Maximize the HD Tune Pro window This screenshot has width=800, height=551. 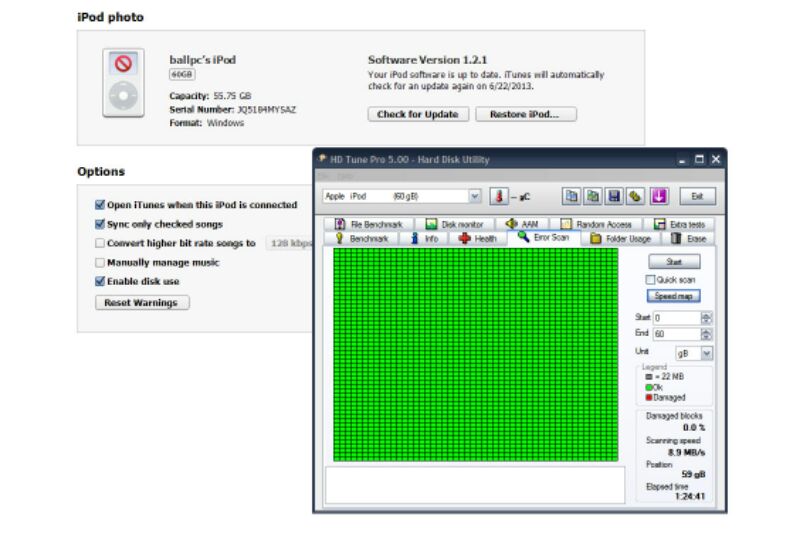point(699,159)
